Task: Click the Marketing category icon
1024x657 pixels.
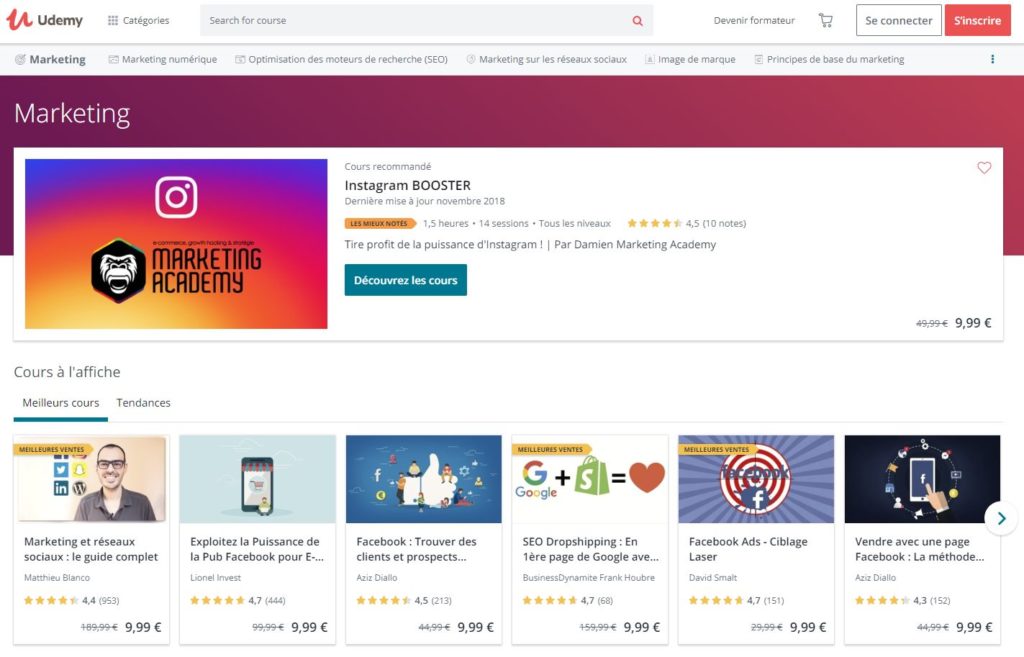Action: pos(20,59)
